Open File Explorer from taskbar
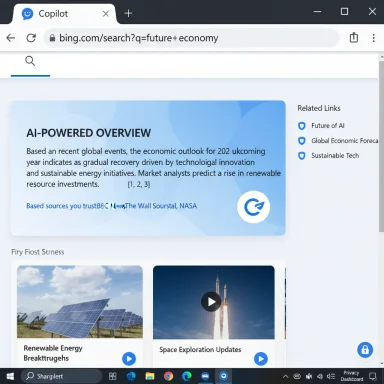 [x=150, y=376]
